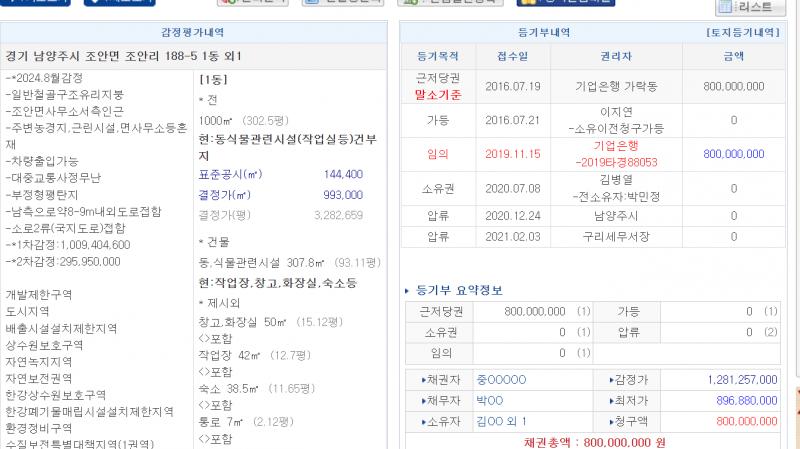Click 기업은행 가락동 creditor cell

616,86
